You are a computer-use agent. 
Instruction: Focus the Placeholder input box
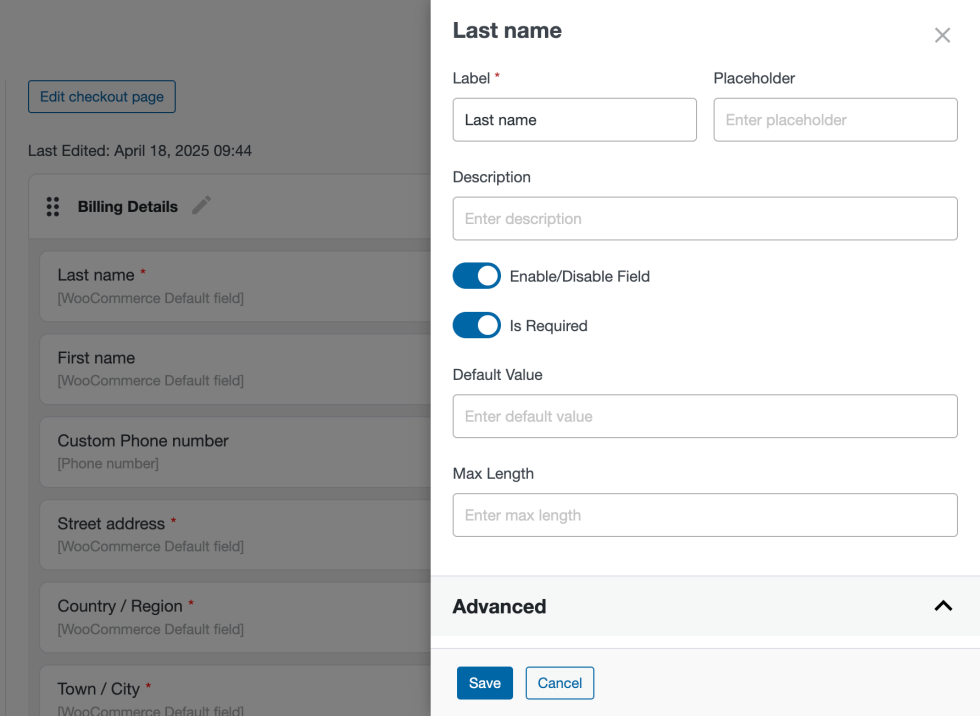[835, 120]
